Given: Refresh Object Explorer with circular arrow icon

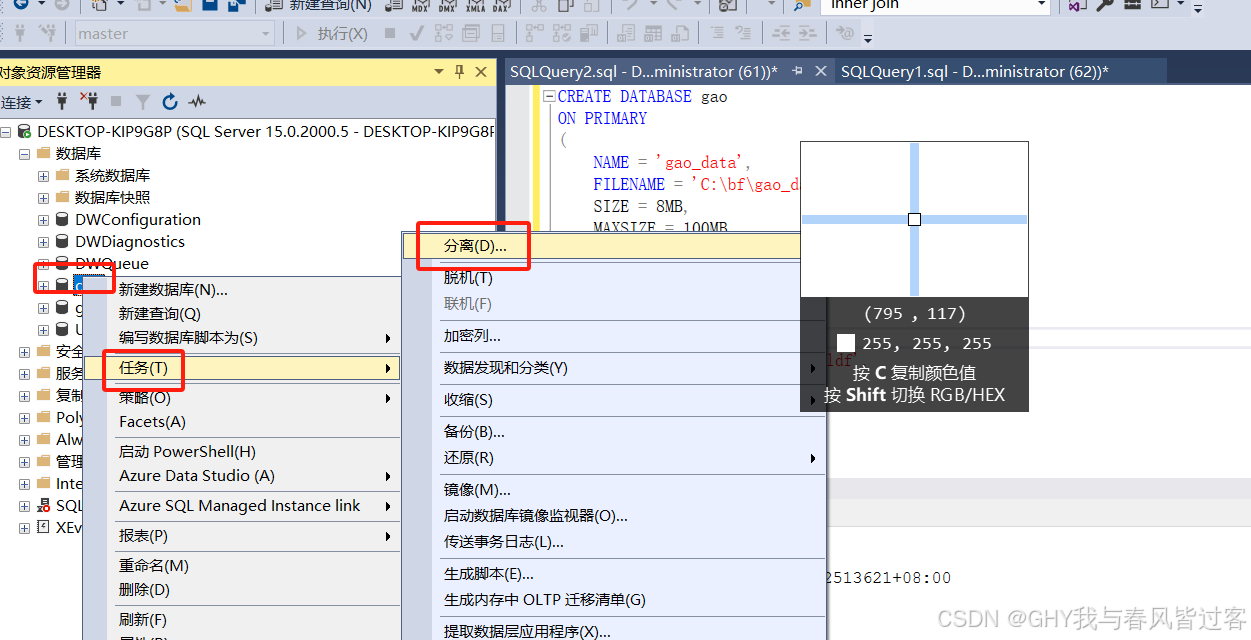Looking at the screenshot, I should tap(170, 101).
